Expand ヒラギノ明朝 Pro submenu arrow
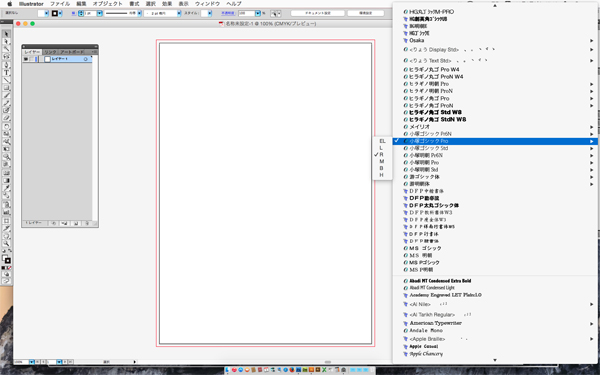The width and height of the screenshot is (600, 375). tap(592, 84)
